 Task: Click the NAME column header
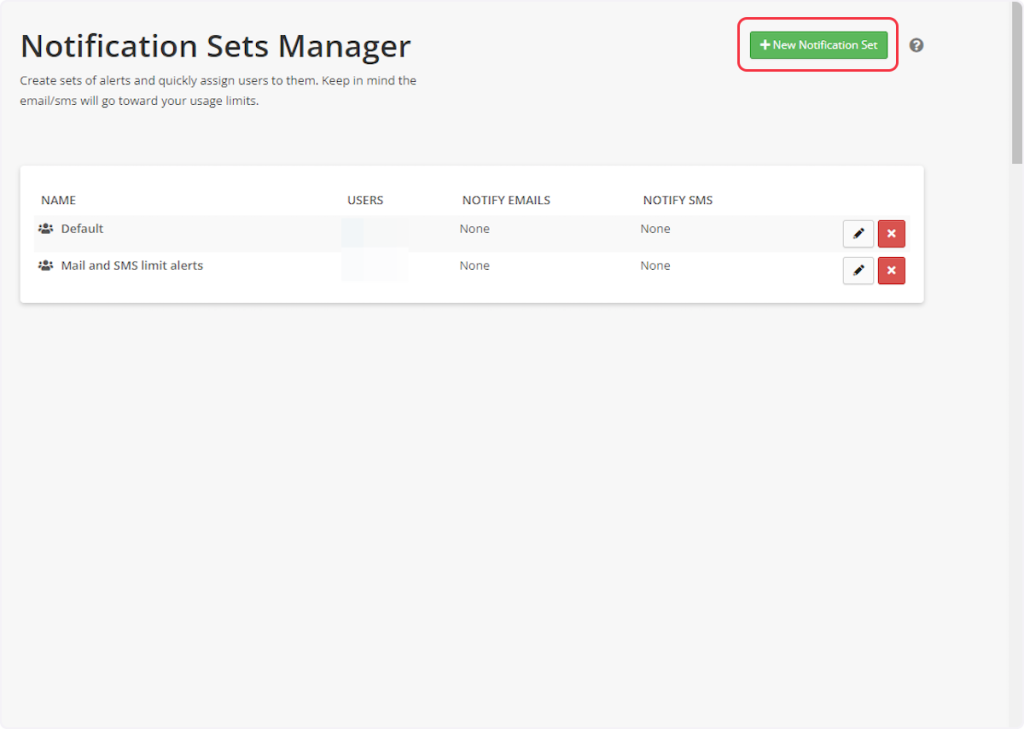[58, 200]
